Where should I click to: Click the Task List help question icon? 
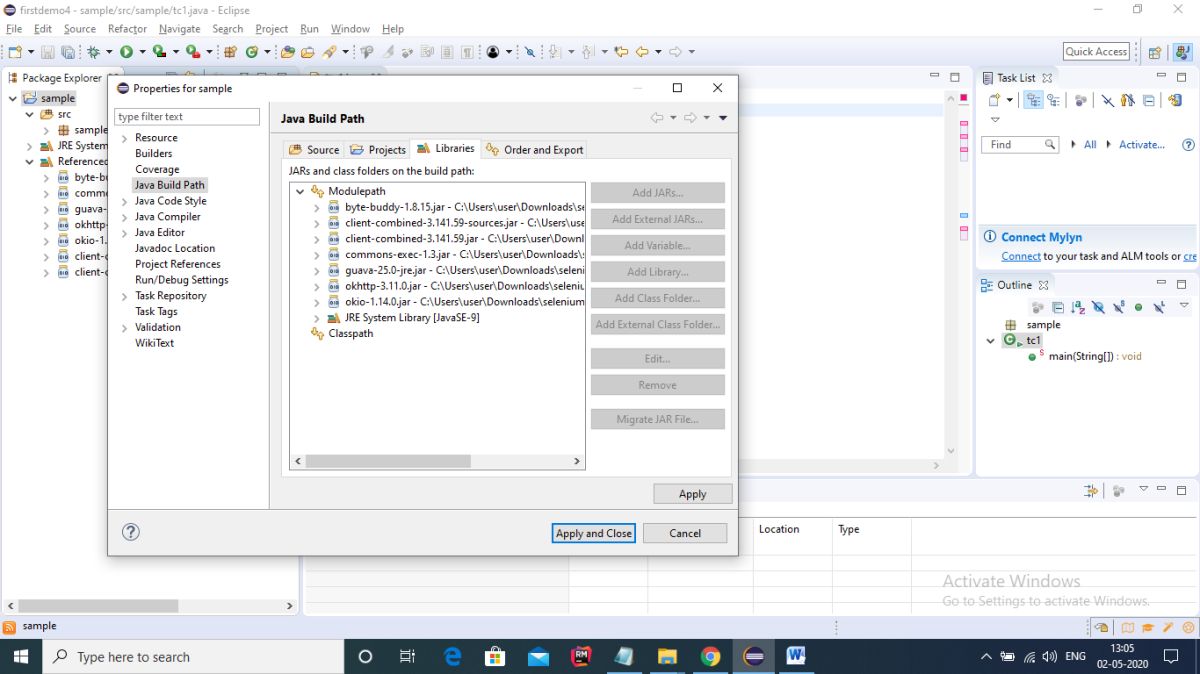(1188, 145)
